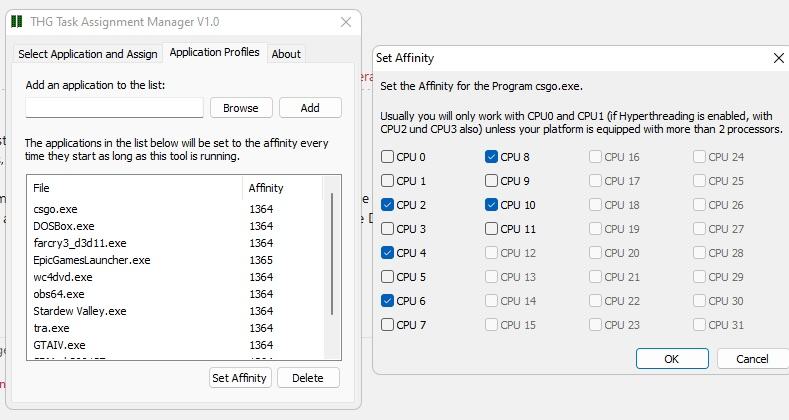The width and height of the screenshot is (789, 420).
Task: Click the THG Task Assignment Manager title icon
Action: pyautogui.click(x=17, y=22)
